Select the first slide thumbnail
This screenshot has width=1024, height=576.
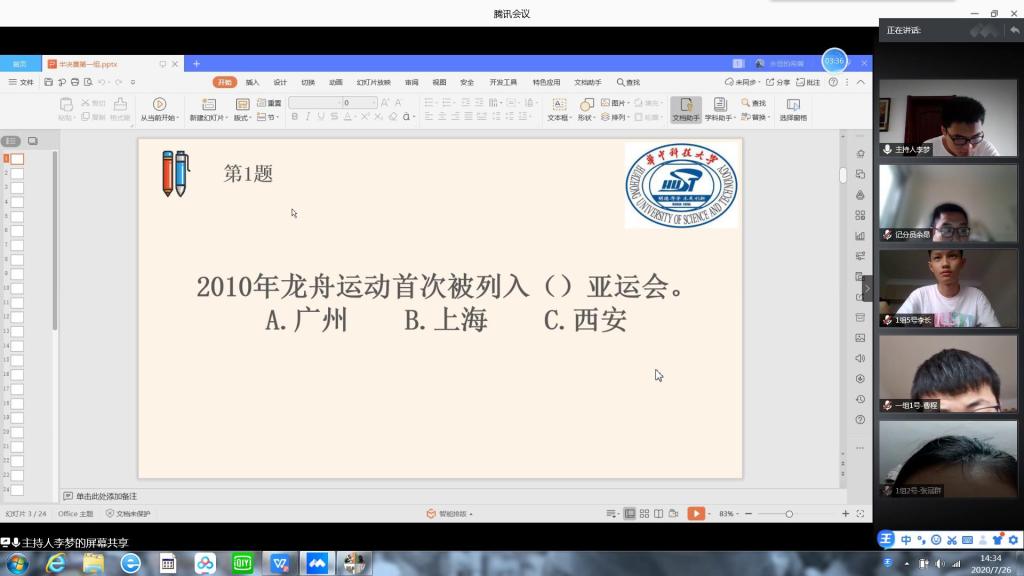(x=17, y=159)
